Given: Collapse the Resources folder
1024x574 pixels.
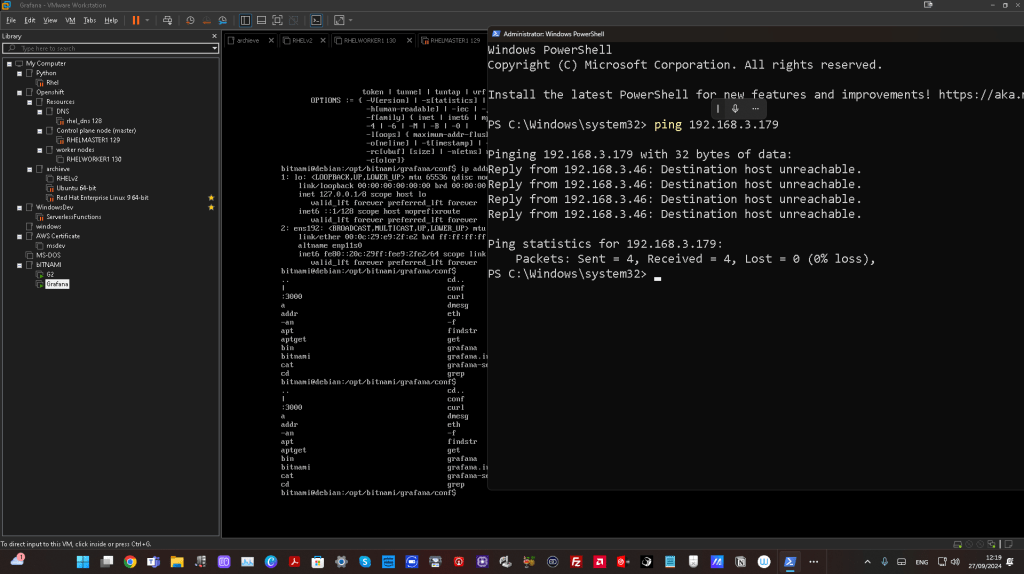Looking at the screenshot, I should point(29,102).
